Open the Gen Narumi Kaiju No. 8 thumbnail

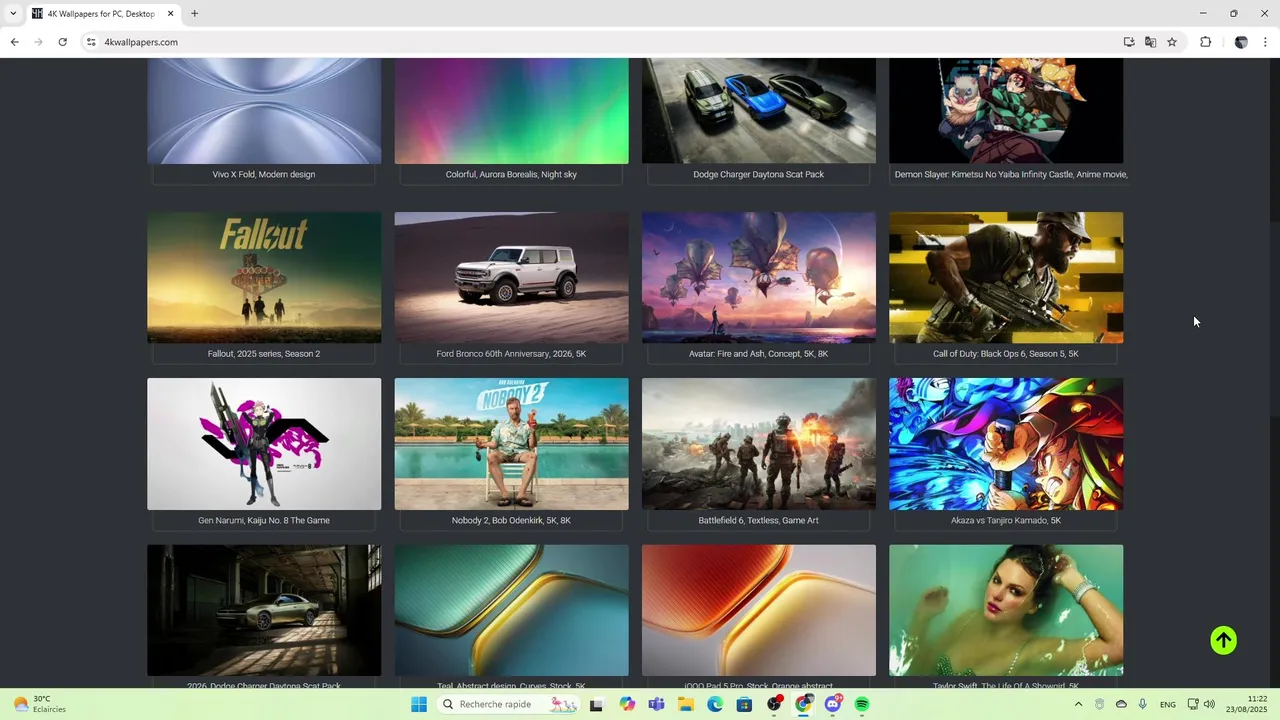(x=264, y=444)
